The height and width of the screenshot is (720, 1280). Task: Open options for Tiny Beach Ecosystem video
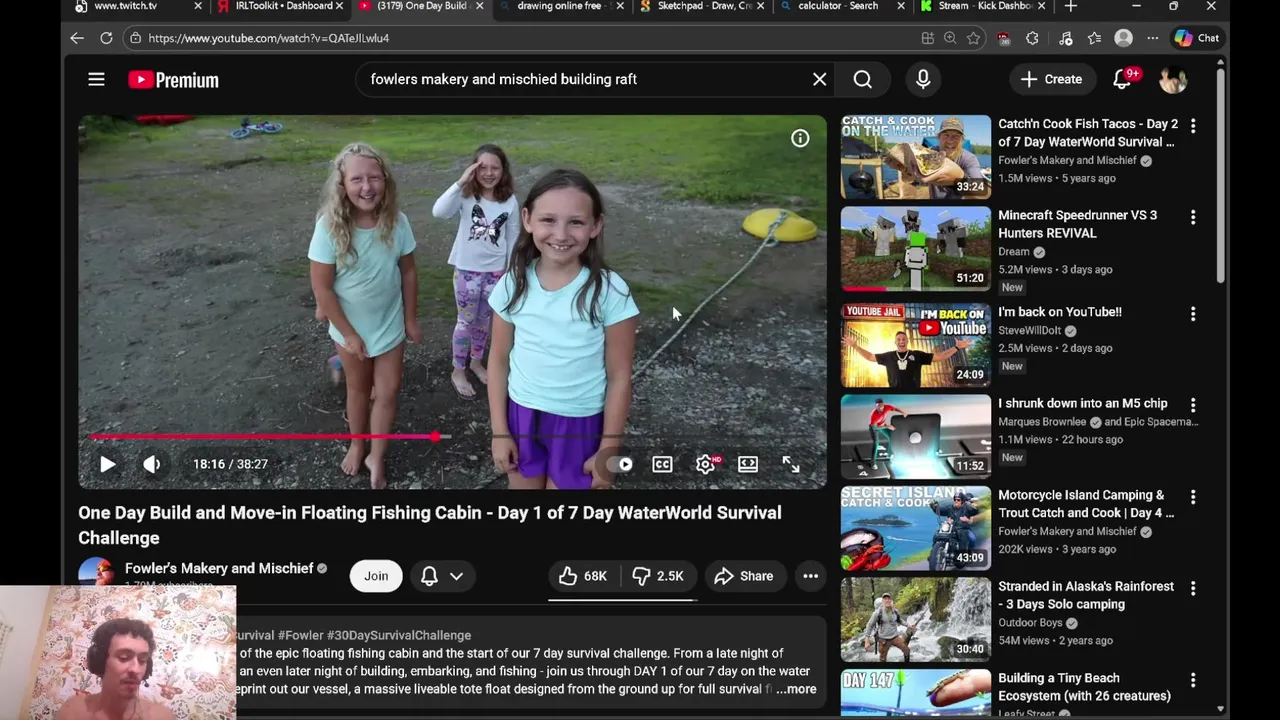1192,680
